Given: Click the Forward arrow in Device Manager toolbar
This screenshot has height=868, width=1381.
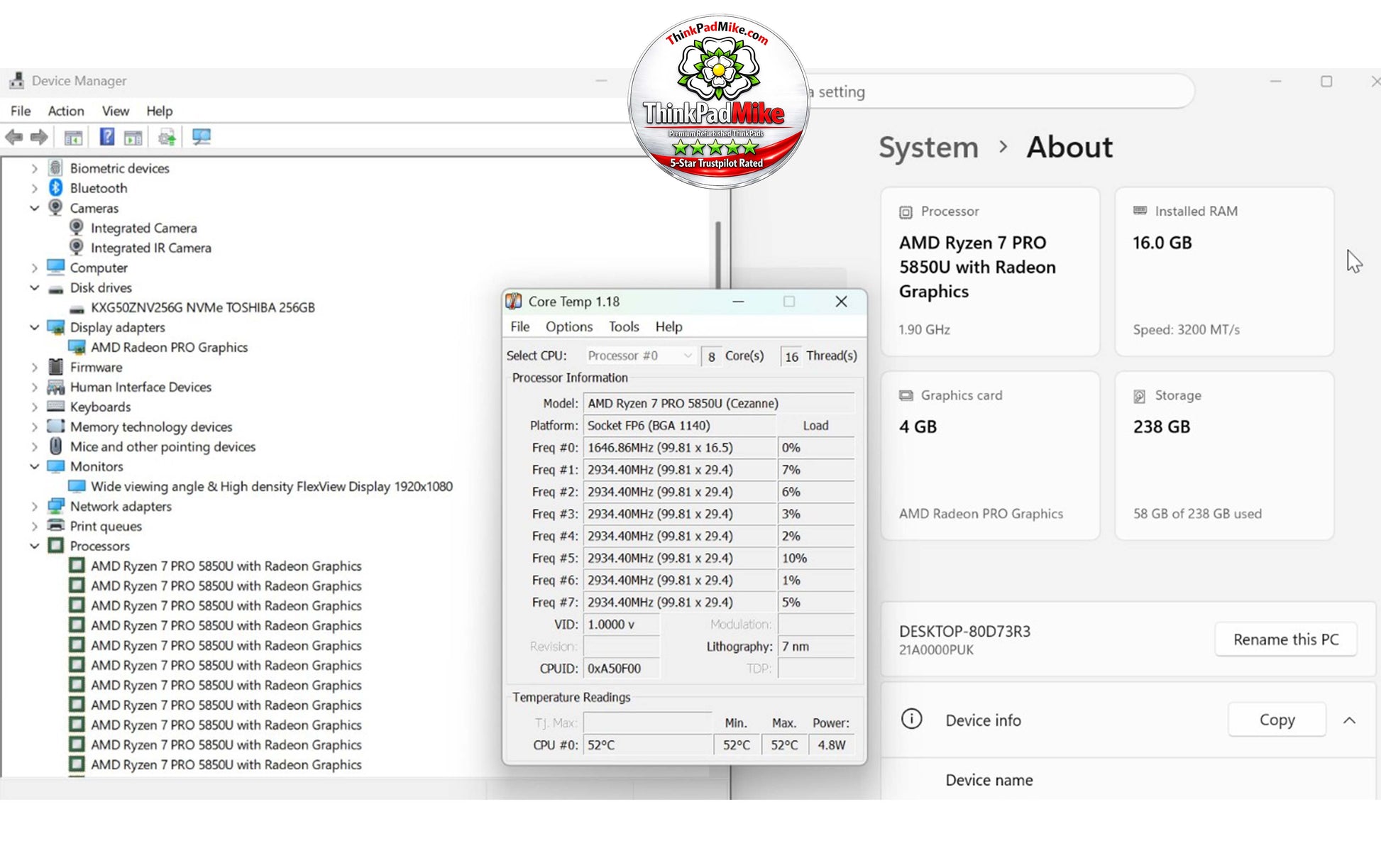Looking at the screenshot, I should [x=39, y=137].
